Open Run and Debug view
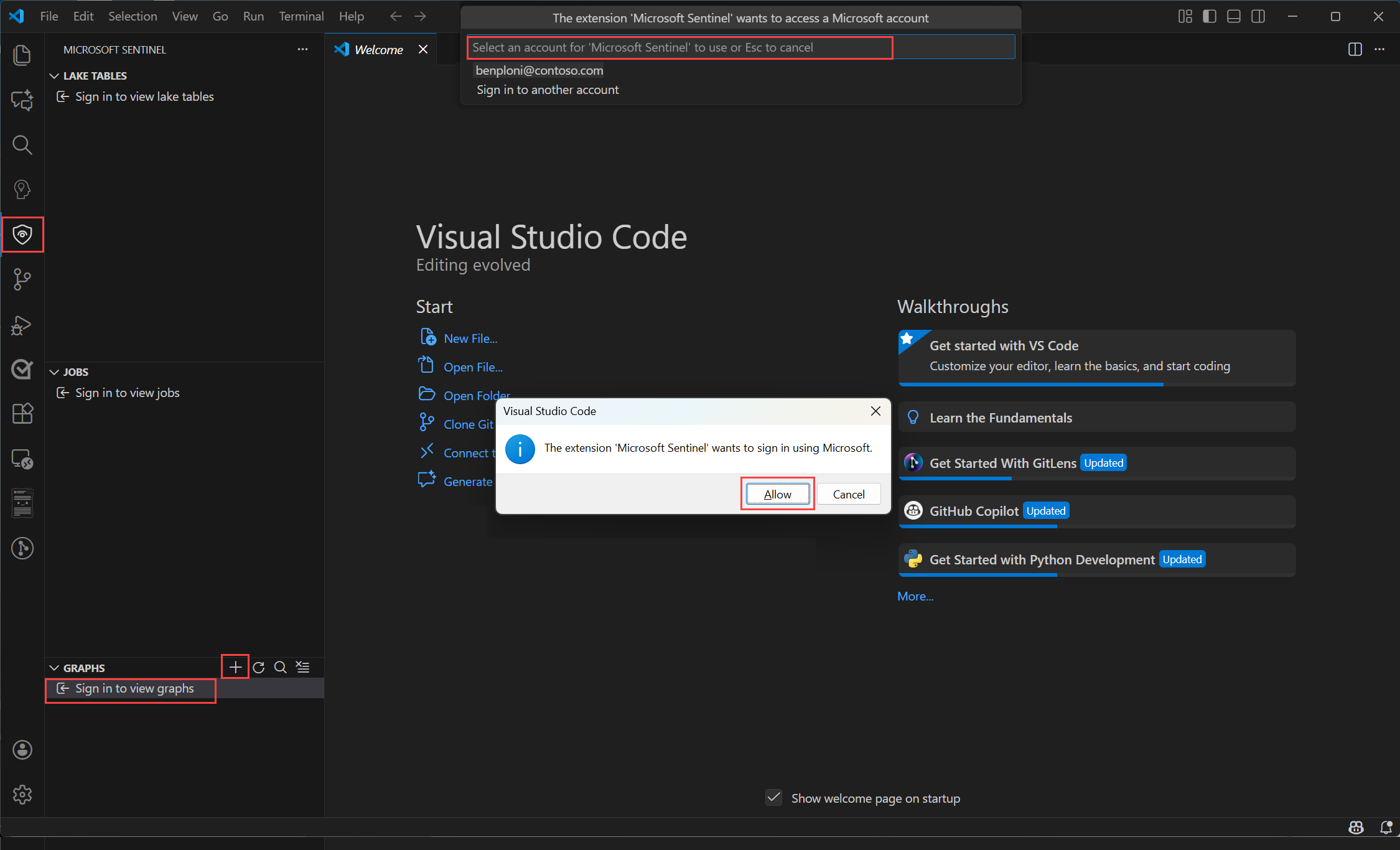Screen dimensions: 1400x850 22,325
